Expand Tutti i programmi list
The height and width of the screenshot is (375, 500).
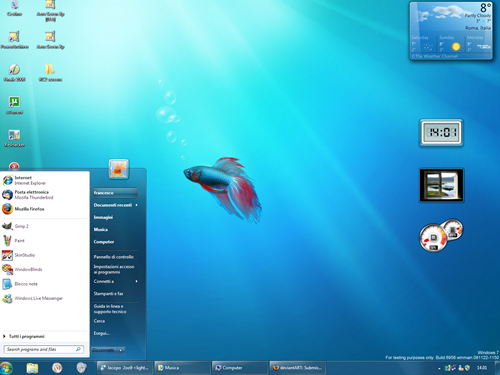(24, 336)
